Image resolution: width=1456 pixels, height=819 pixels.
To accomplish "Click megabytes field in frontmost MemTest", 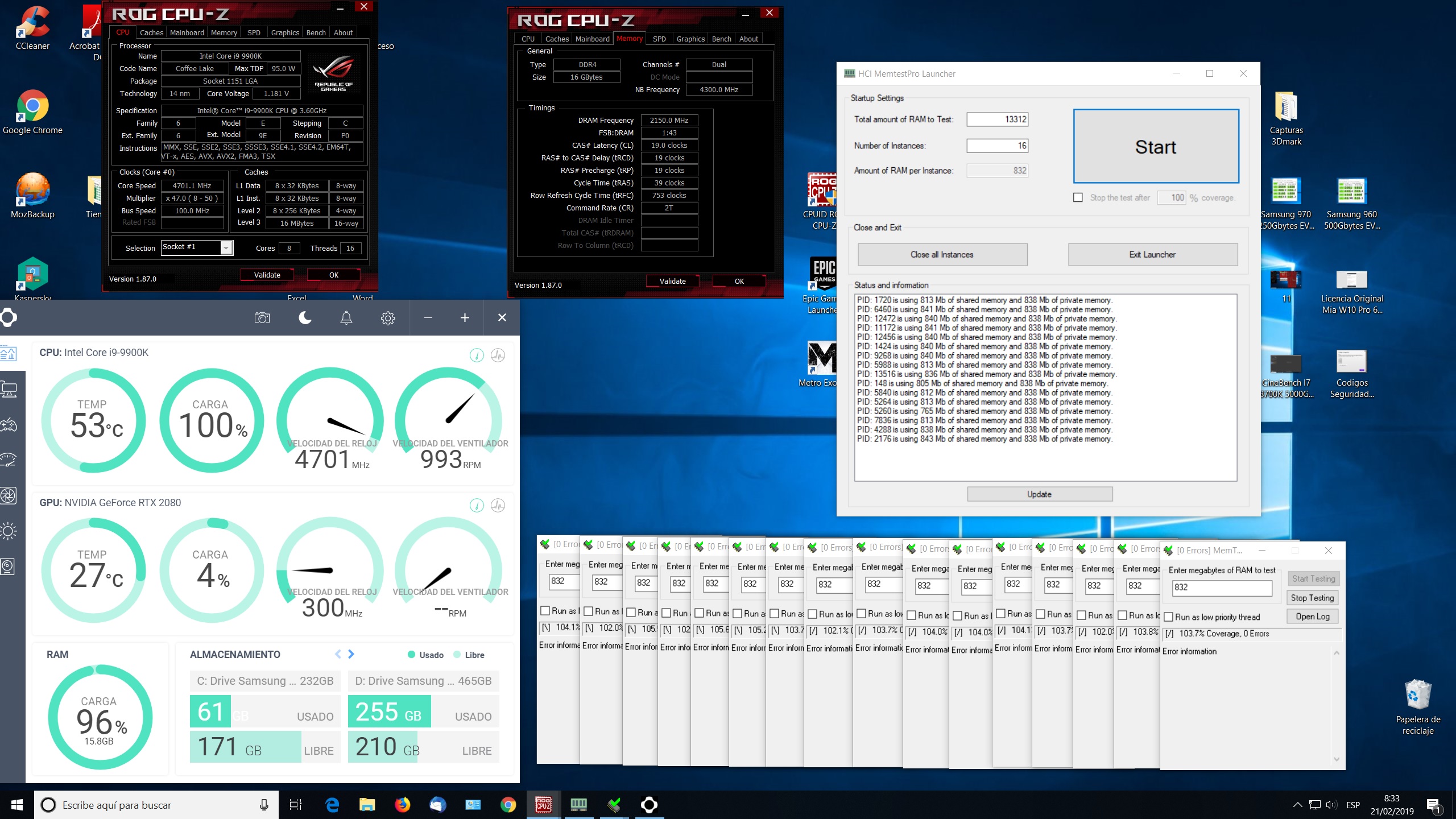I will 1222,588.
